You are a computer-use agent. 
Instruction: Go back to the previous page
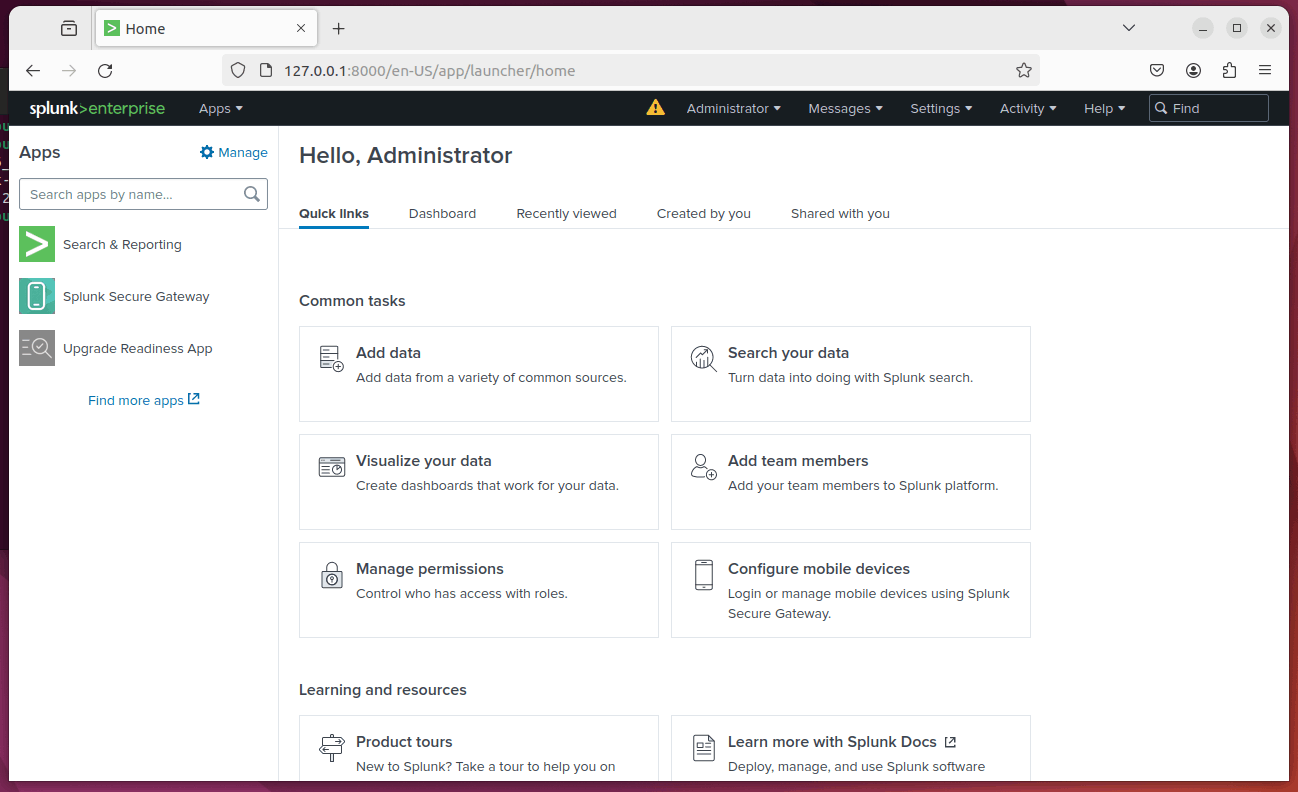(33, 71)
